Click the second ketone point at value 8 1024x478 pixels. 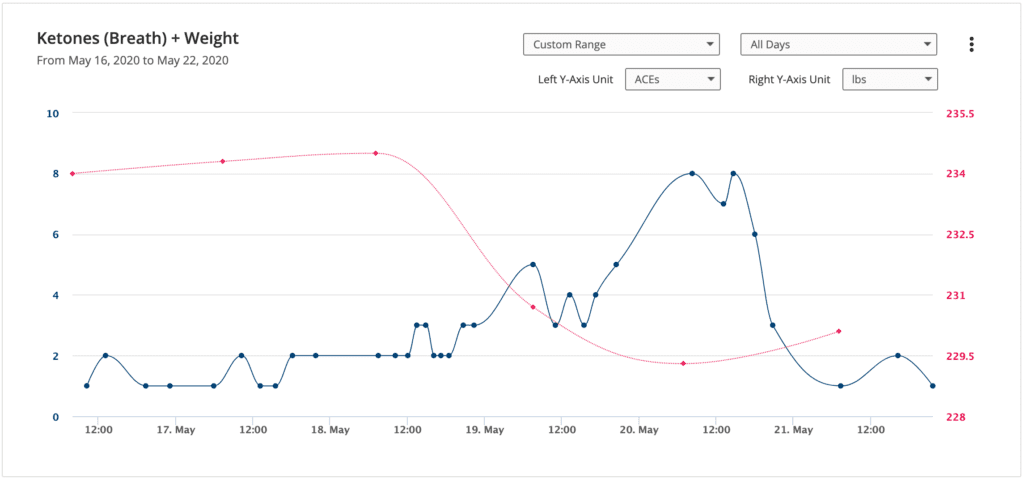[x=733, y=174]
